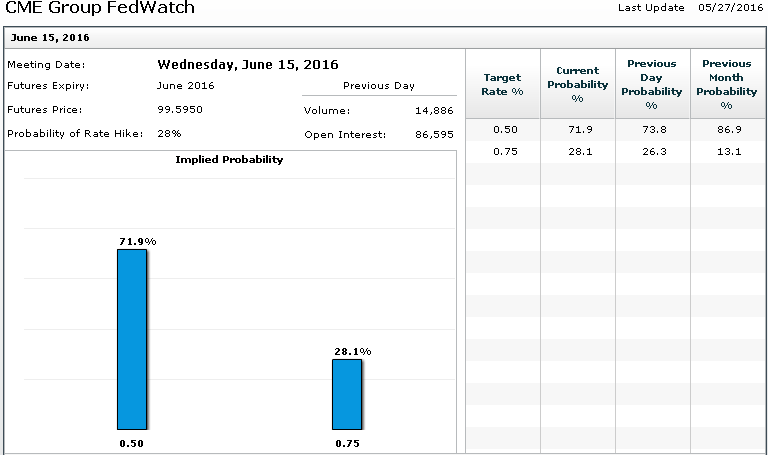This screenshot has height=455, width=768.
Task: Click the blue 71.9% bar for 0.50
Action: pos(131,339)
